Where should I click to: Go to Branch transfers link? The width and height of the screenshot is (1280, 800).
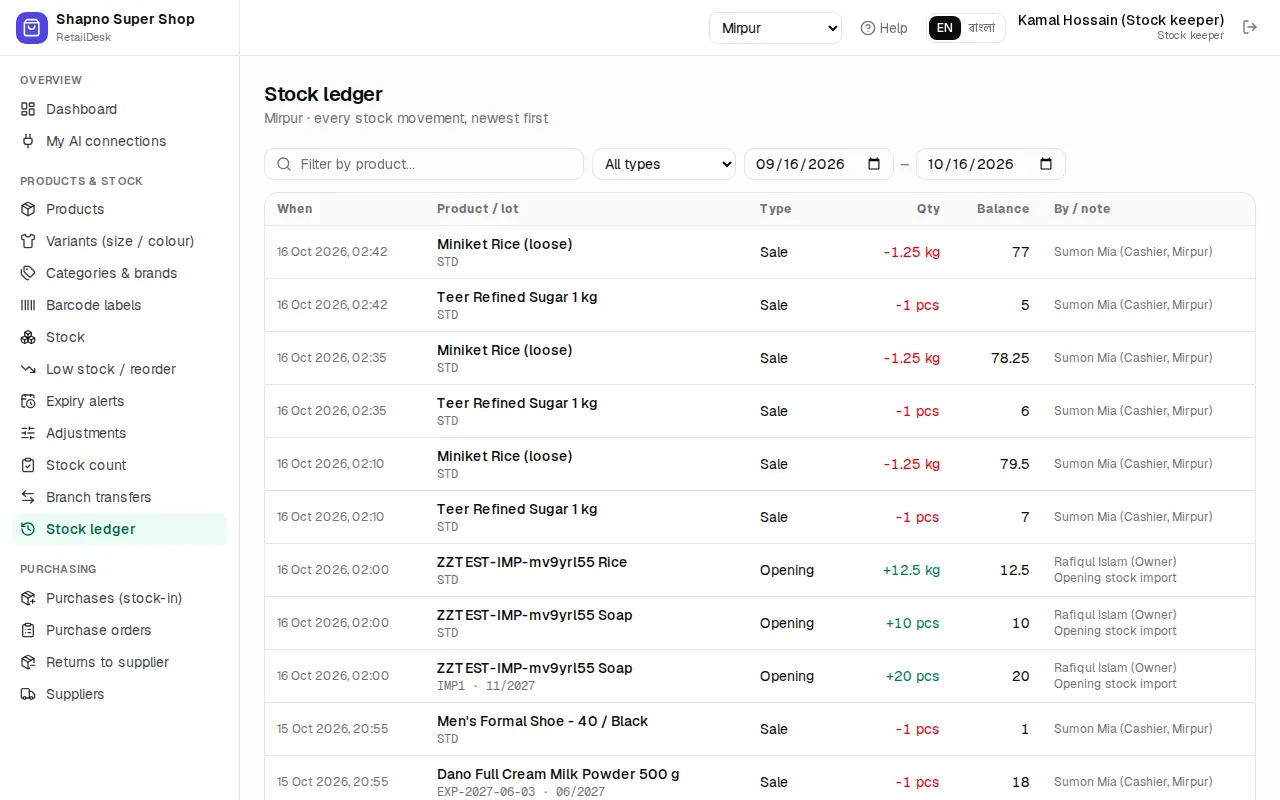[120, 497]
